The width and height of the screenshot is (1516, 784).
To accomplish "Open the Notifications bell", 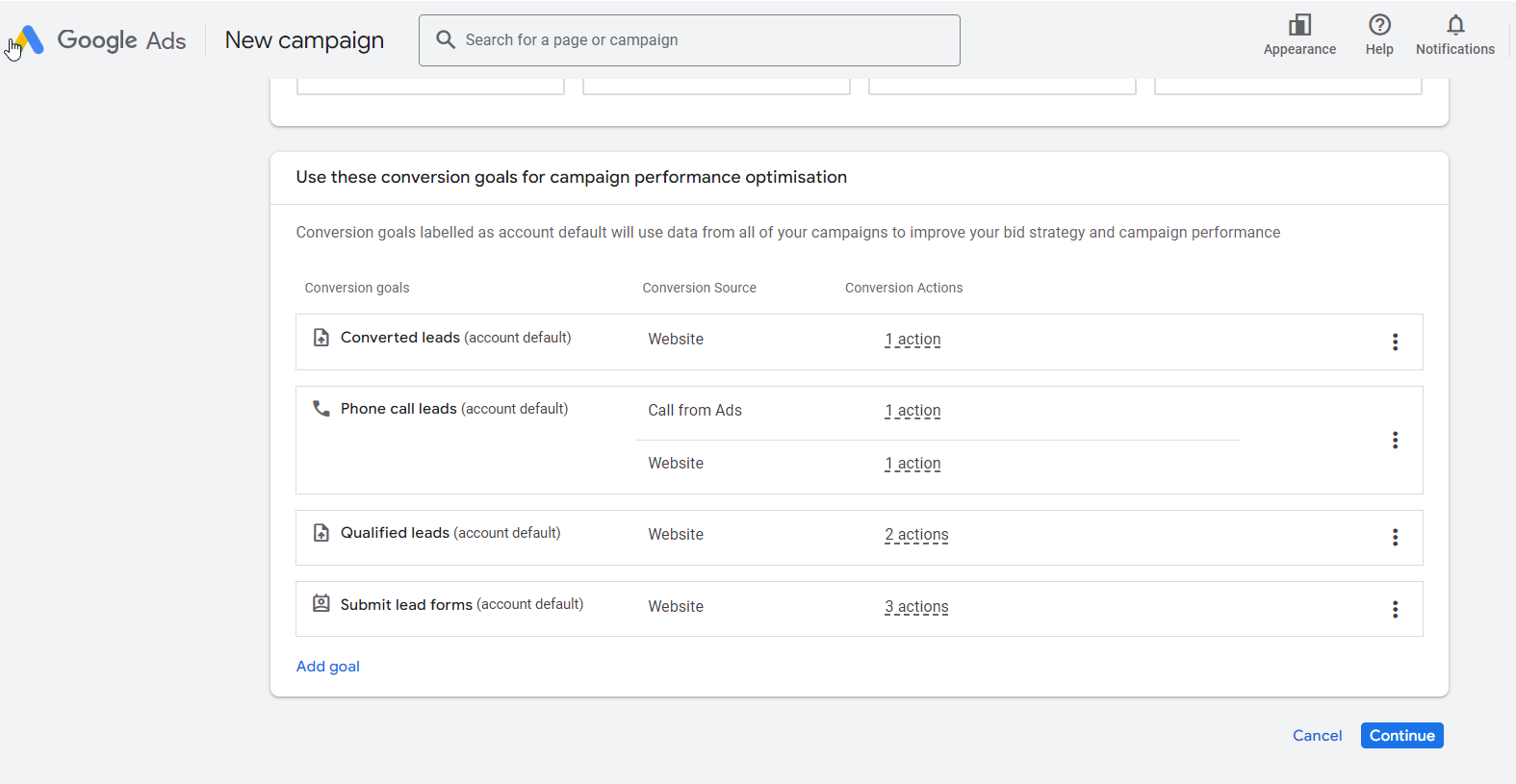I will 1455,25.
